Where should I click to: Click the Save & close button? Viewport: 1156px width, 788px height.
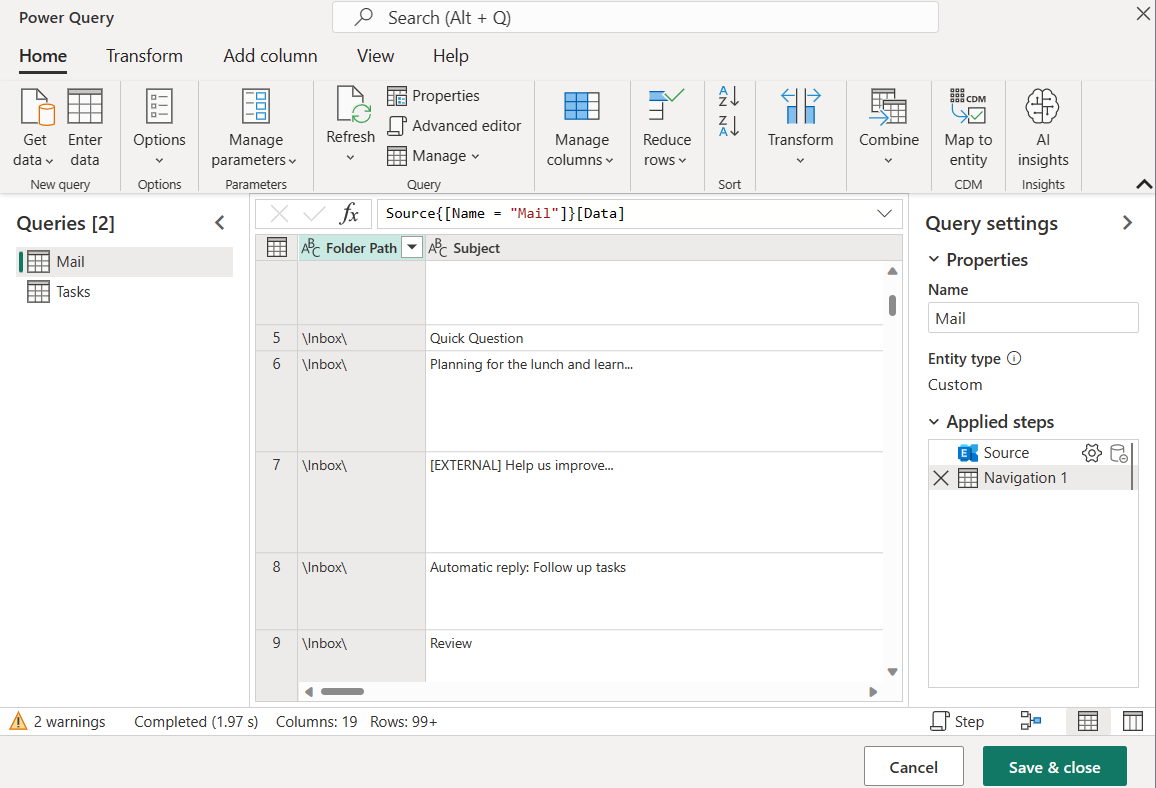1054,766
